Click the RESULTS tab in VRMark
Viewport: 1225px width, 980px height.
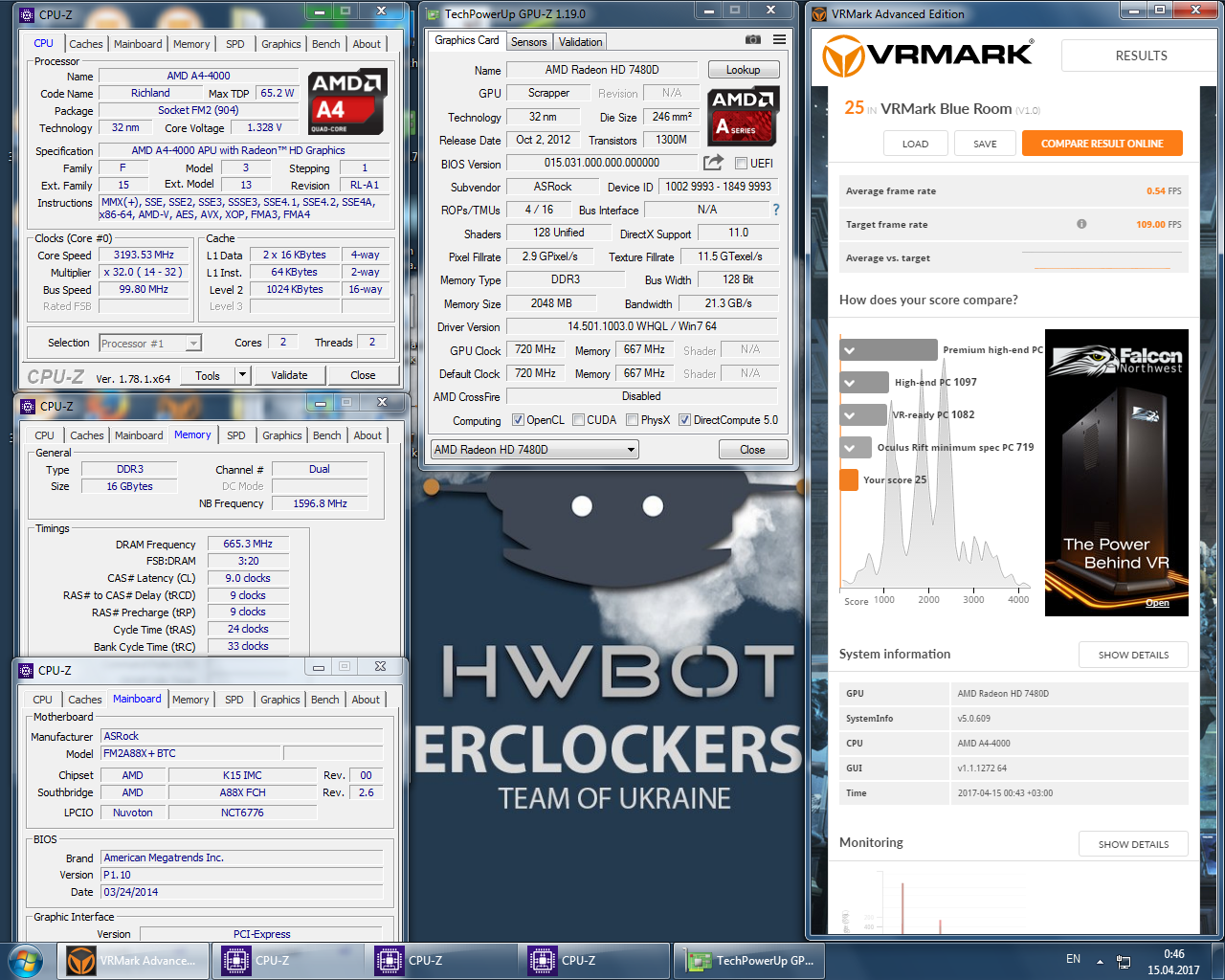1141,56
